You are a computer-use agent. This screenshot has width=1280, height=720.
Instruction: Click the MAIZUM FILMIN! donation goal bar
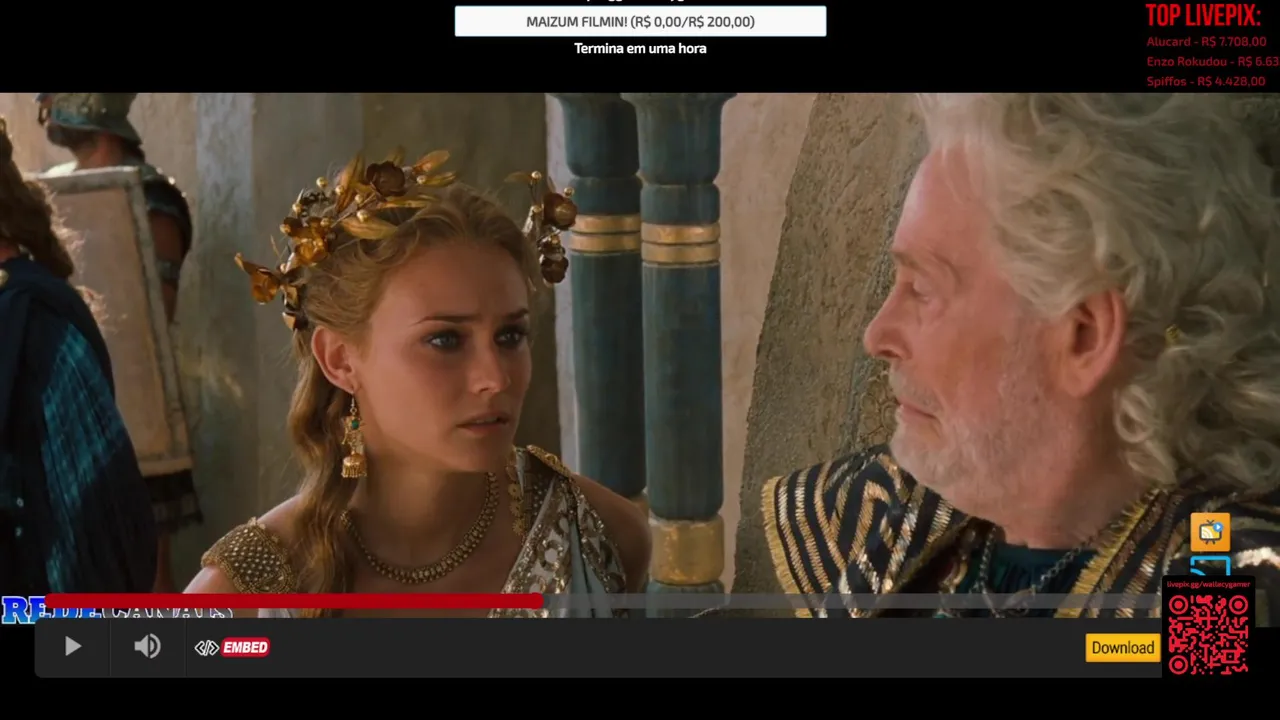[640, 21]
